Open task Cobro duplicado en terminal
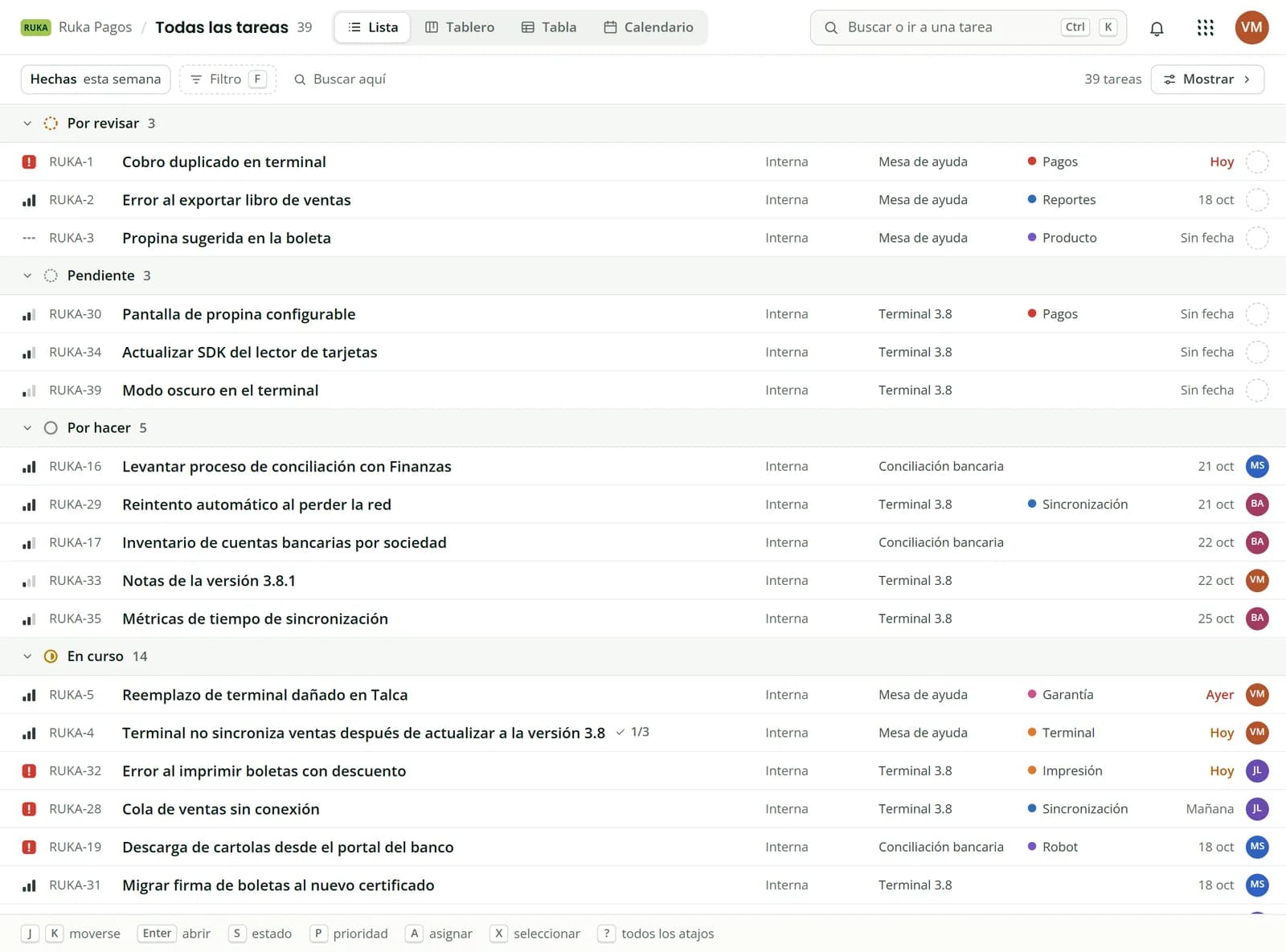This screenshot has height=952, width=1286. (x=224, y=161)
